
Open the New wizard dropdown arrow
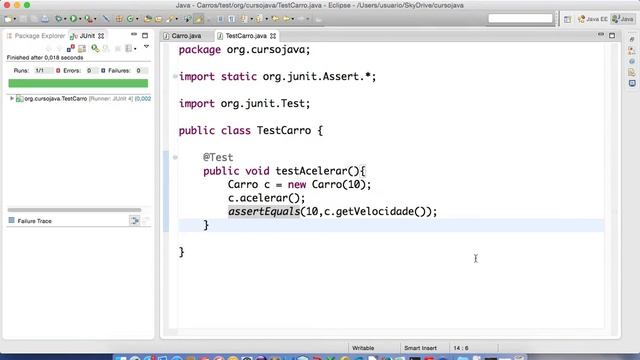(x=15, y=19)
